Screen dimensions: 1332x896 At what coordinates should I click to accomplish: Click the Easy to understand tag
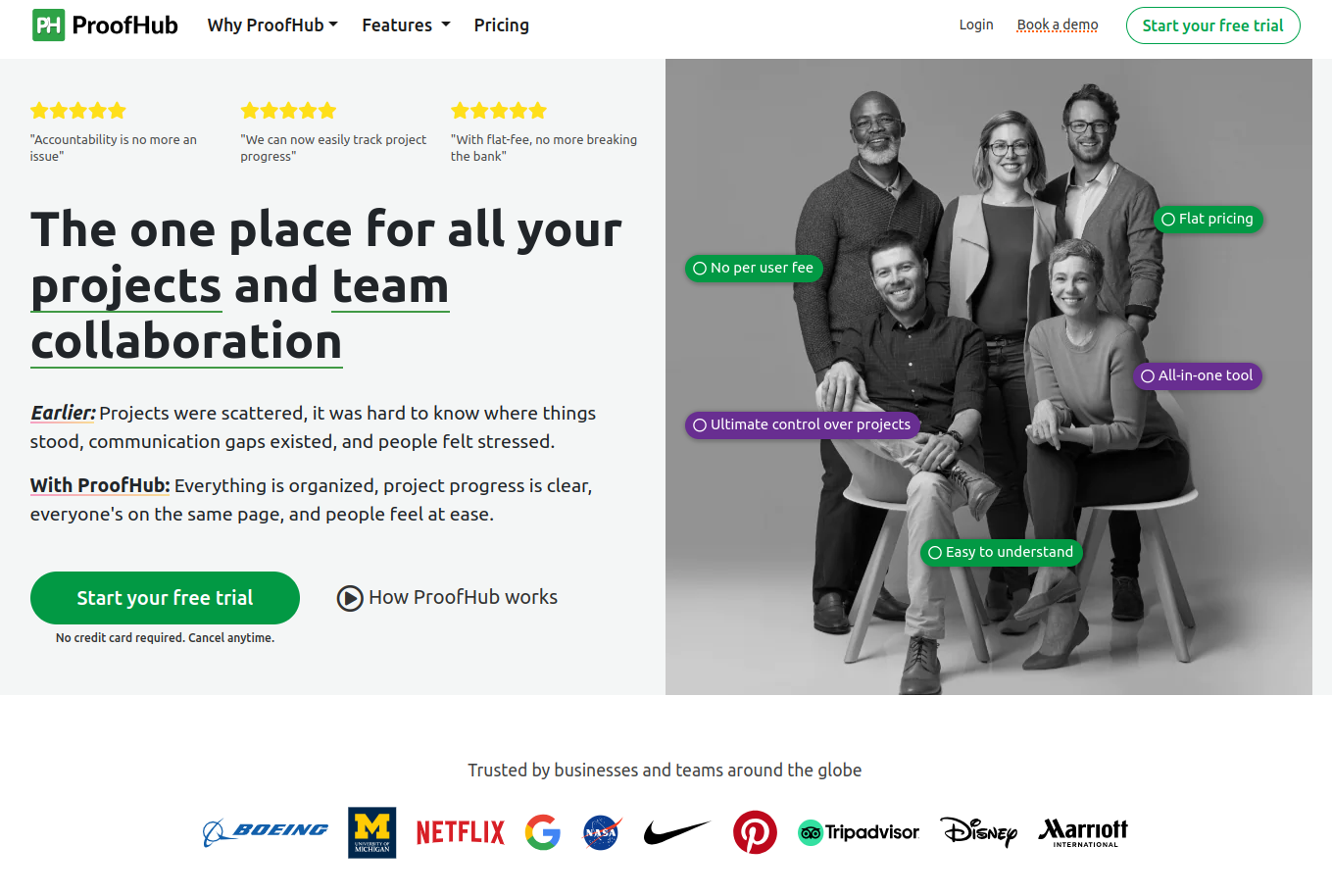(x=1001, y=552)
